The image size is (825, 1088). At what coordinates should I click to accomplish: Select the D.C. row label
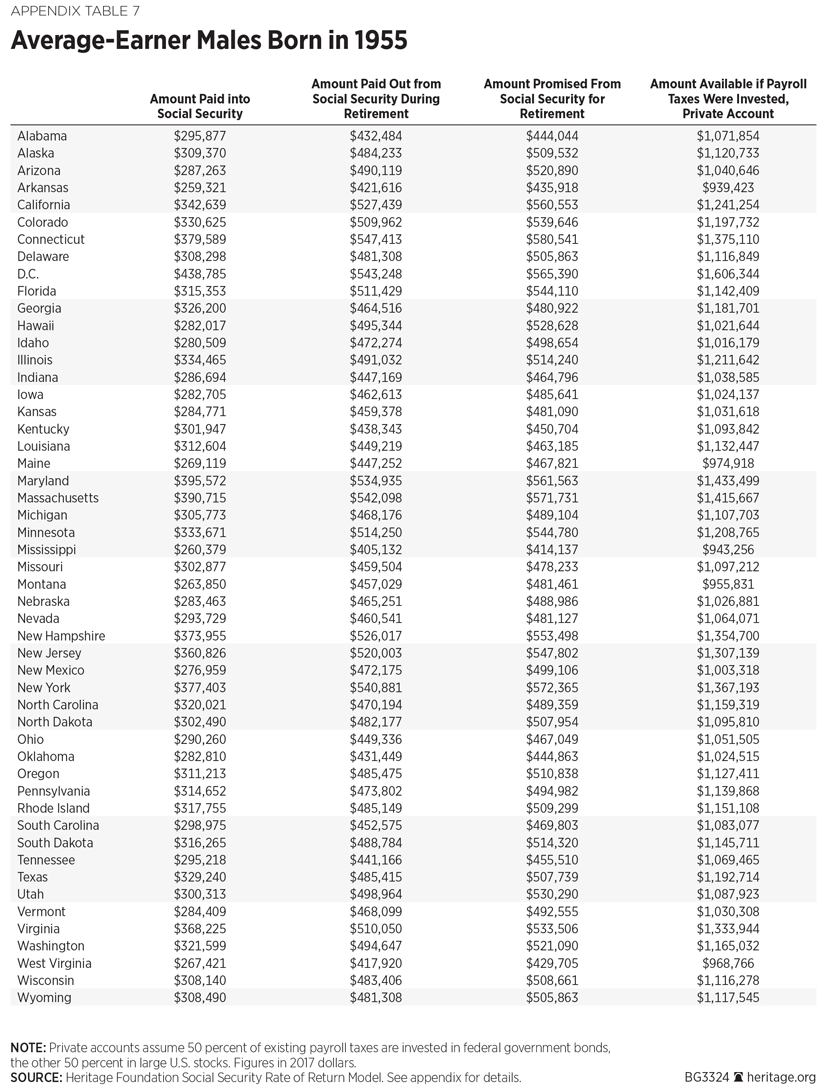click(29, 274)
